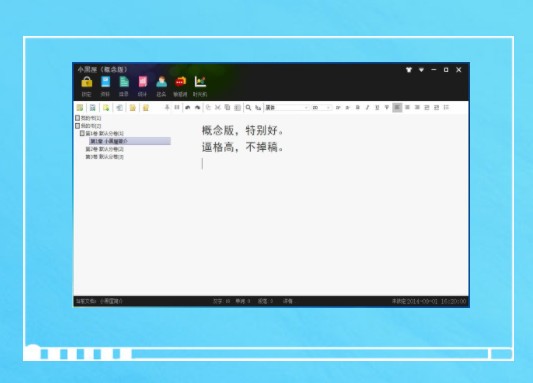Screen dimensions: 533x383
Task: Click the magnifier search icon in toolbar
Action: tap(248, 108)
